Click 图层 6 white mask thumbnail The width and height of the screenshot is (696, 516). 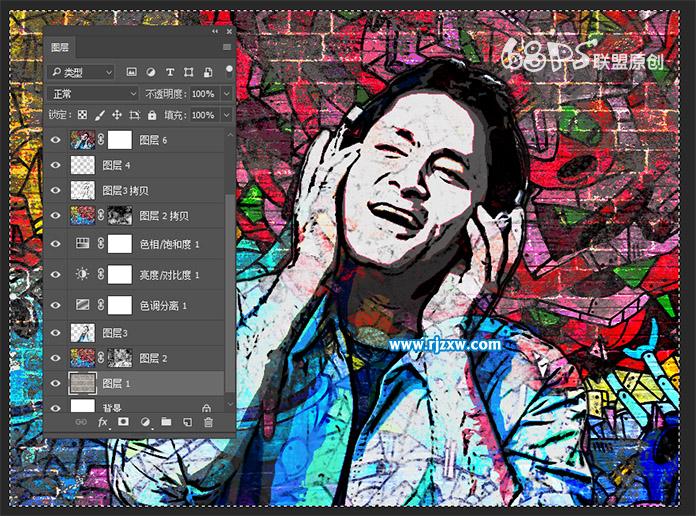tap(120, 140)
